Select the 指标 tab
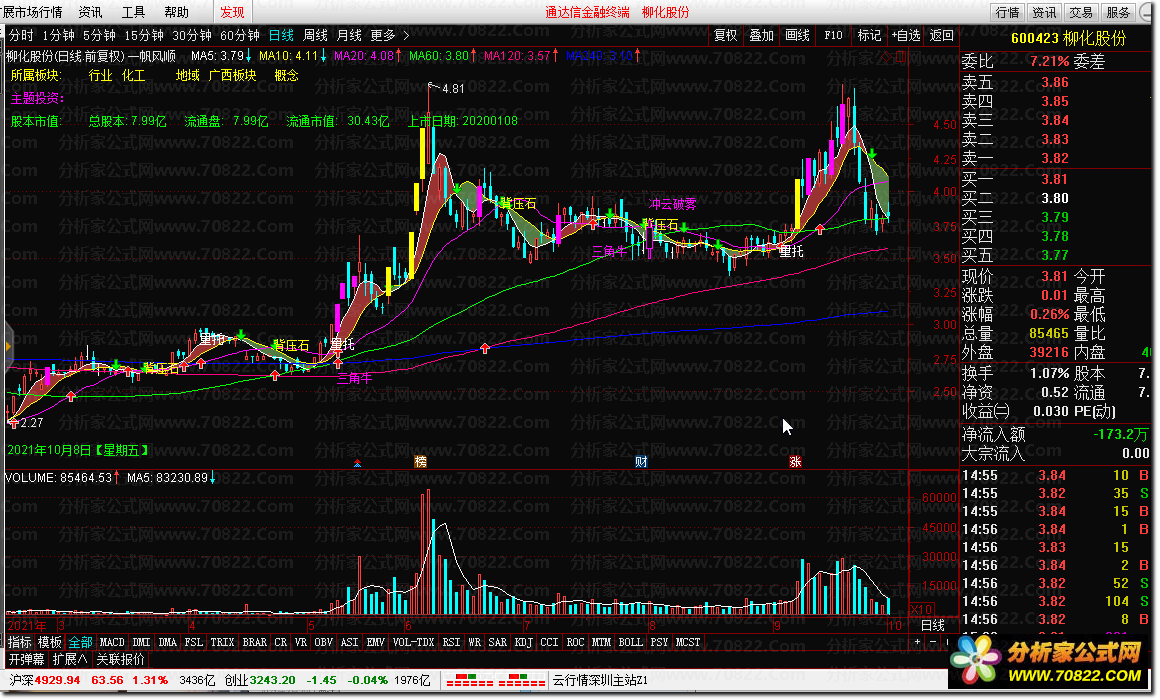The height and width of the screenshot is (700, 1160). coord(20,642)
